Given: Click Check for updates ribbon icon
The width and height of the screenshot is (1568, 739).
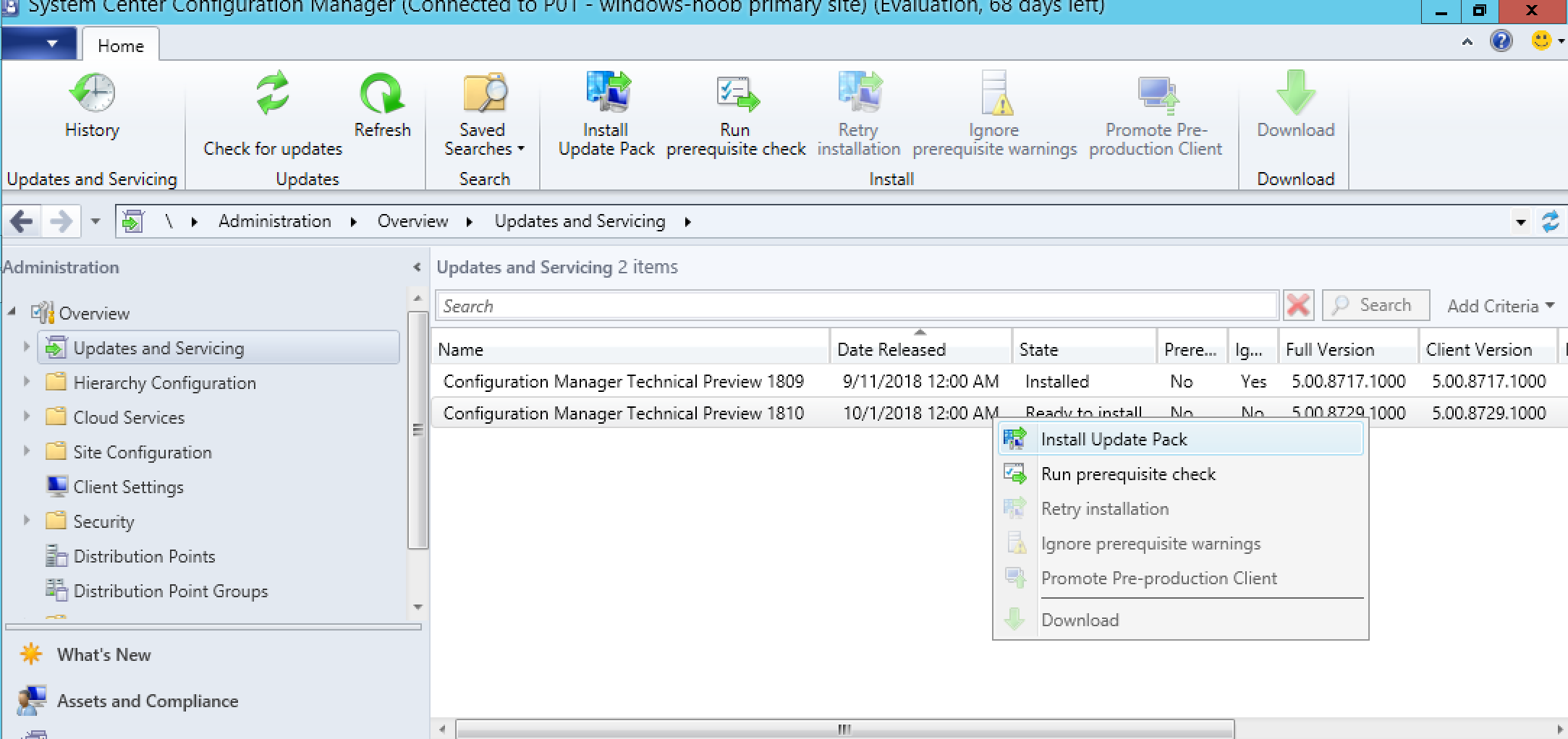Looking at the screenshot, I should click(x=273, y=114).
